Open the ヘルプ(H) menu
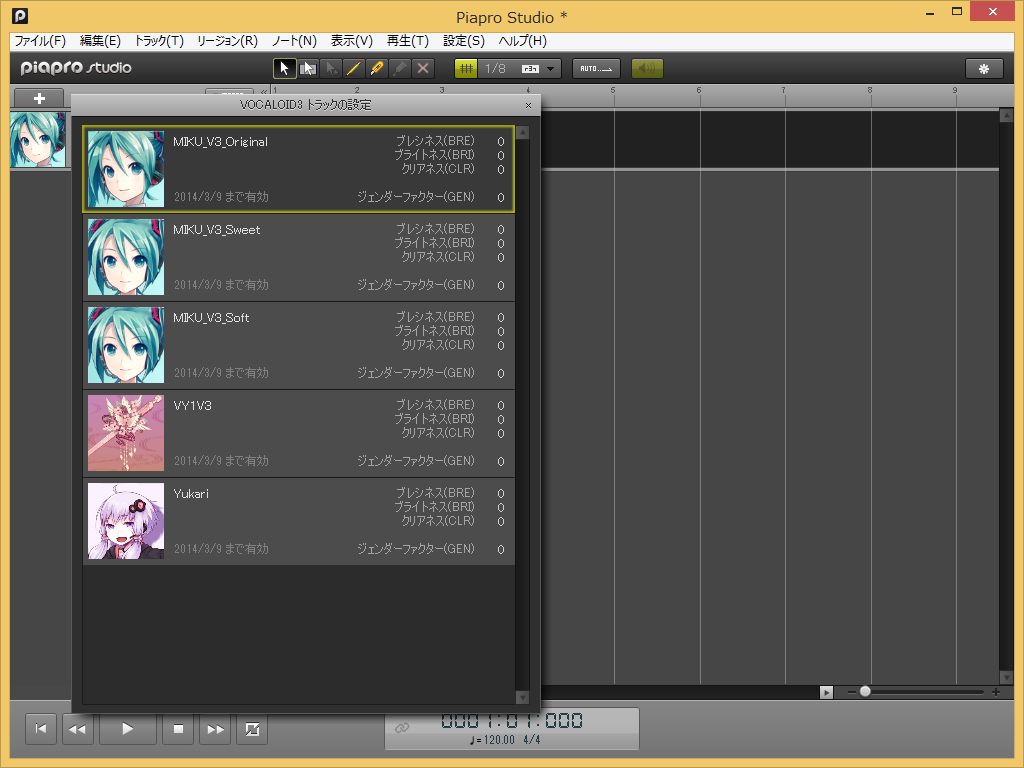The image size is (1024, 768). pos(522,41)
